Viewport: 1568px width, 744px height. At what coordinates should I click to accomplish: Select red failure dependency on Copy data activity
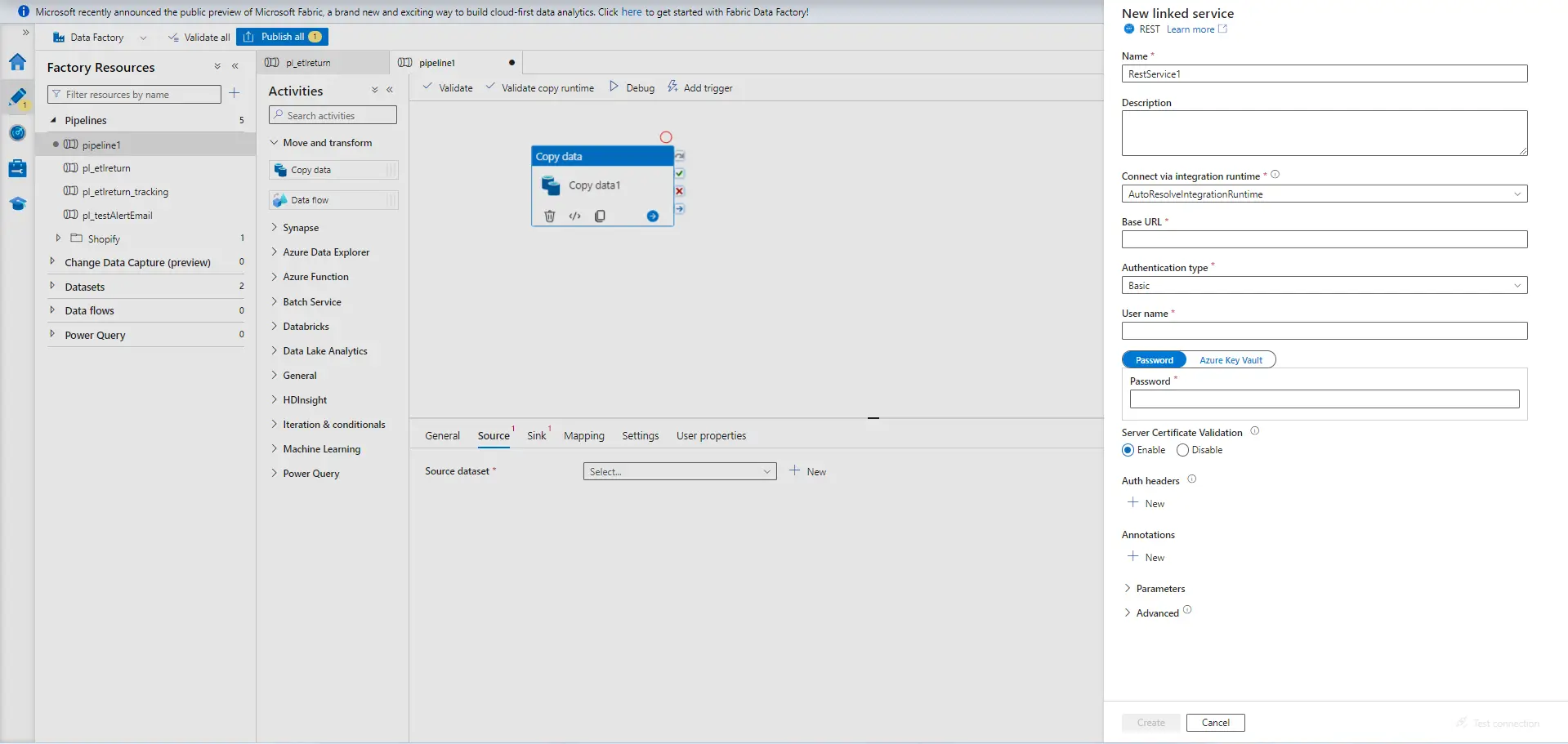[x=680, y=191]
